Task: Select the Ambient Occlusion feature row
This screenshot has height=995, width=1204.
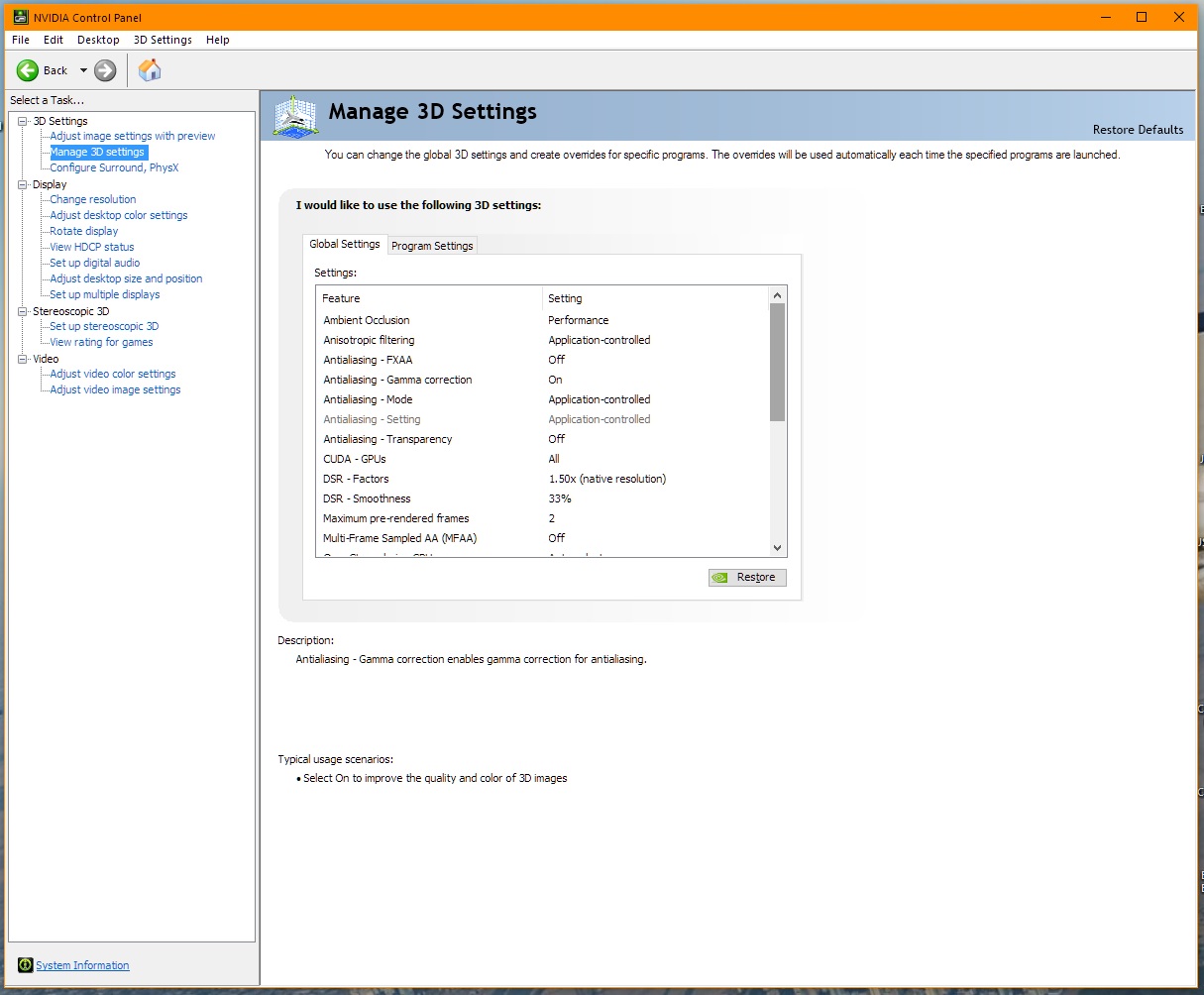Action: 542,320
